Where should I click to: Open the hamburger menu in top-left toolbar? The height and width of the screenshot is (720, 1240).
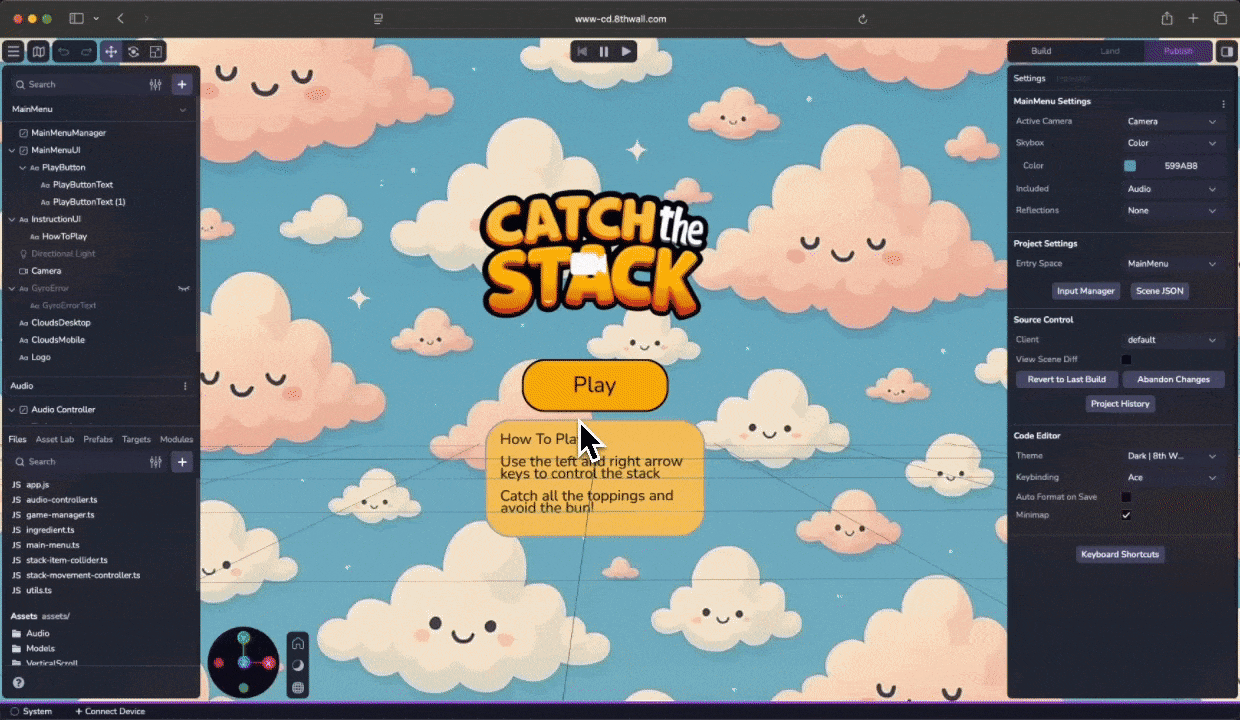click(13, 51)
